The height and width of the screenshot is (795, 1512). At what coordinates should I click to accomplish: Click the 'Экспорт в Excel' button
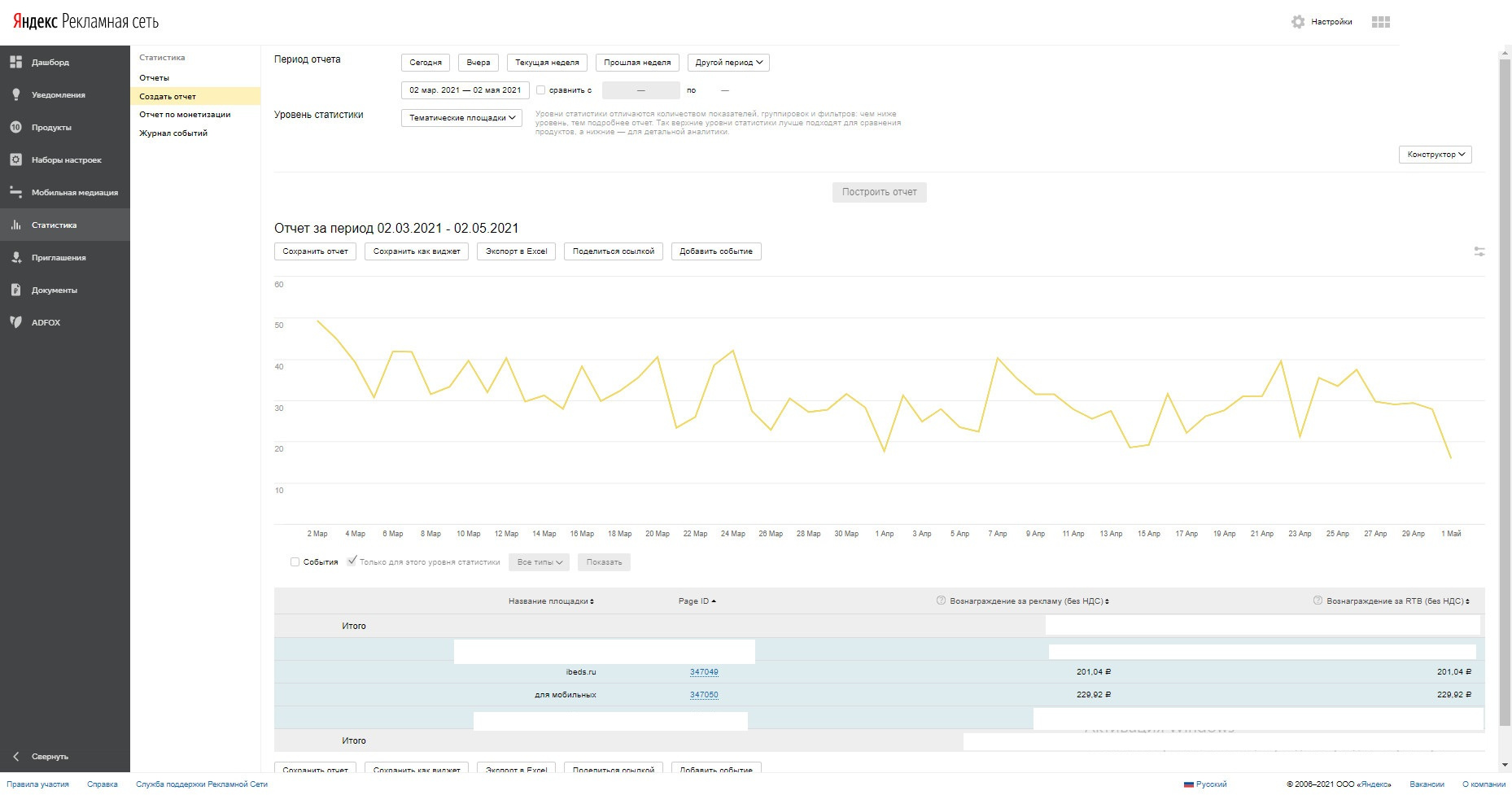tap(516, 251)
